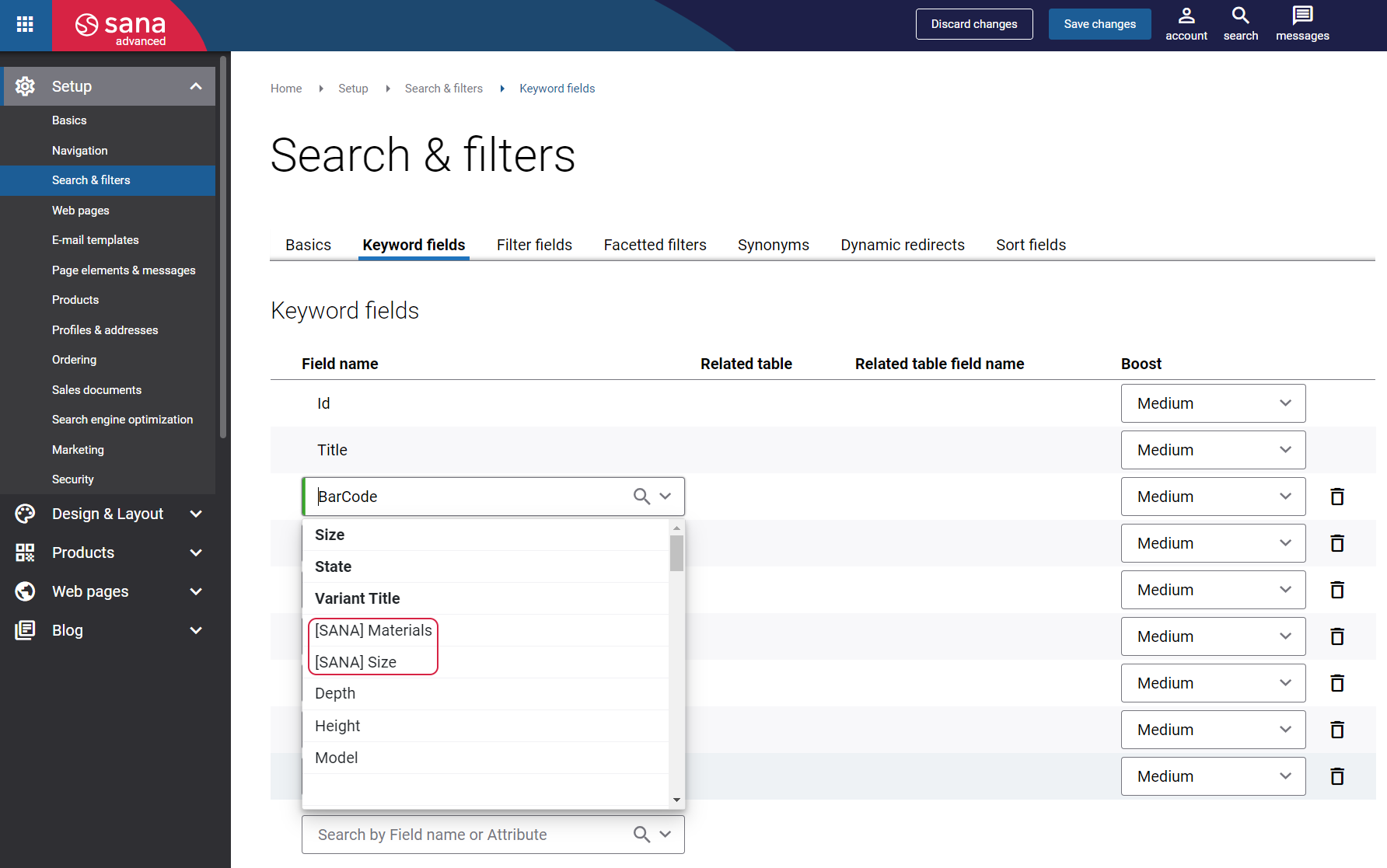Open the account menu icon
The height and width of the screenshot is (868, 1387).
pyautogui.click(x=1186, y=24)
